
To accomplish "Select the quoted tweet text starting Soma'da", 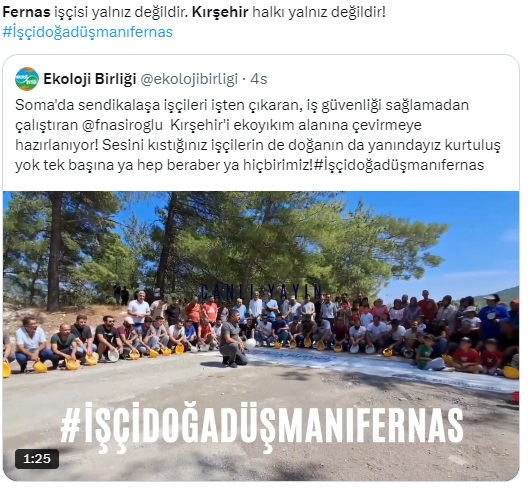I will point(258,135).
